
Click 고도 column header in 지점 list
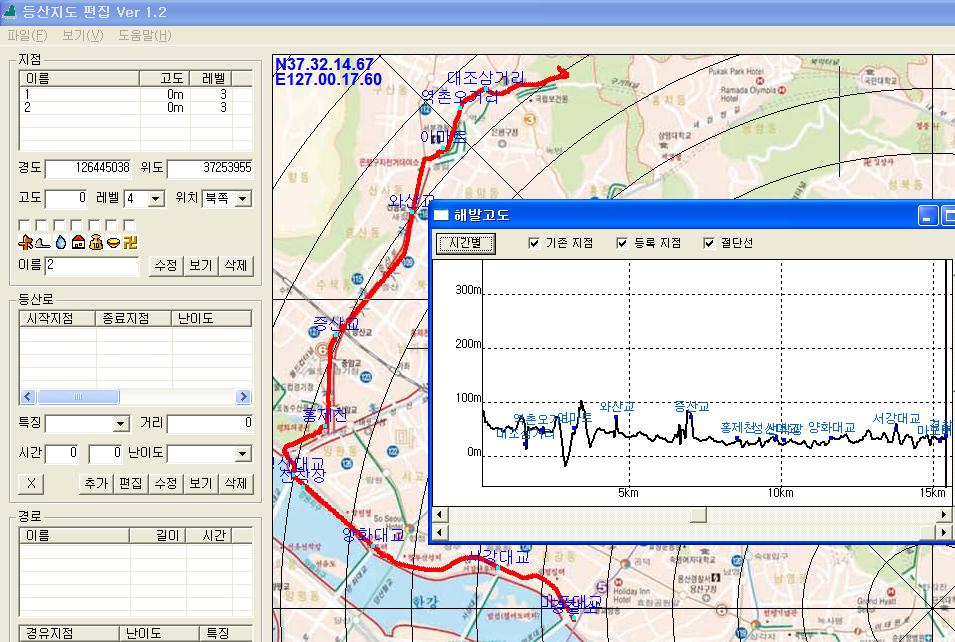[164, 79]
